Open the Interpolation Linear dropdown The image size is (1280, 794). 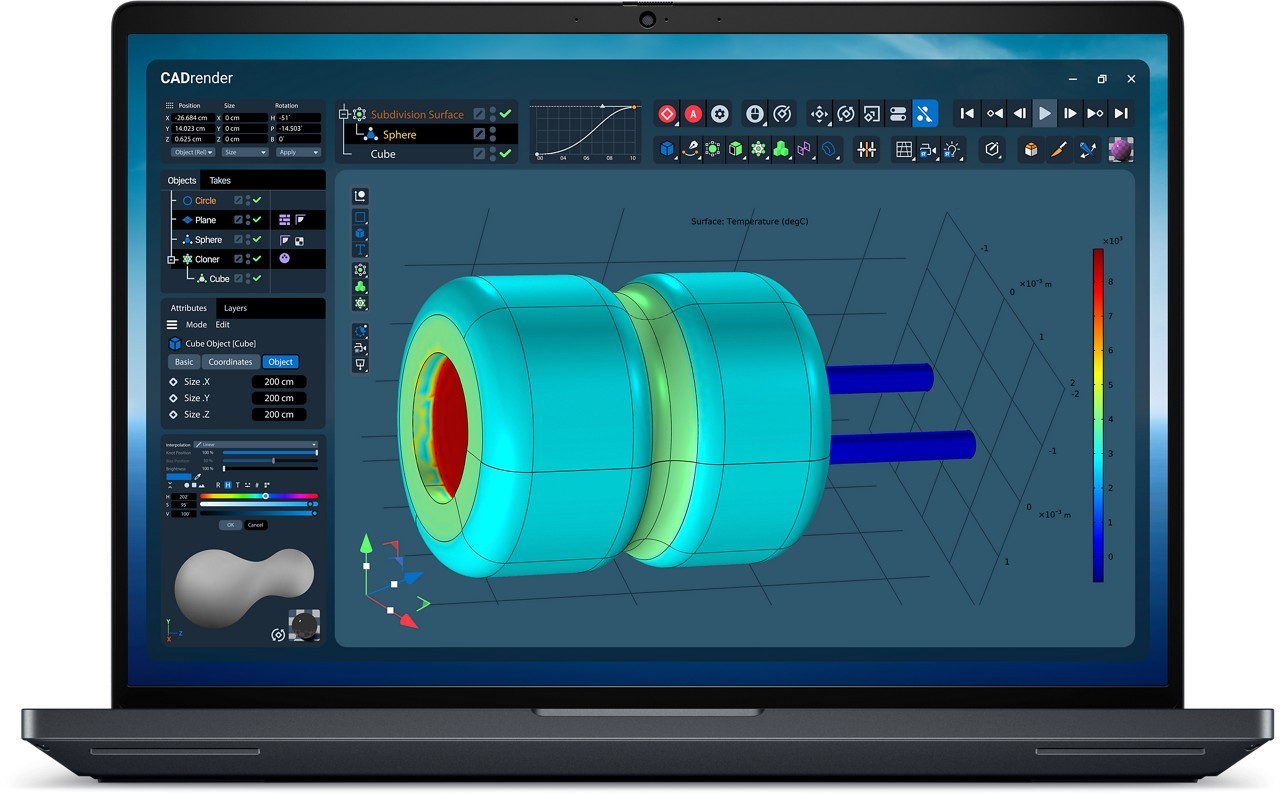pyautogui.click(x=256, y=444)
